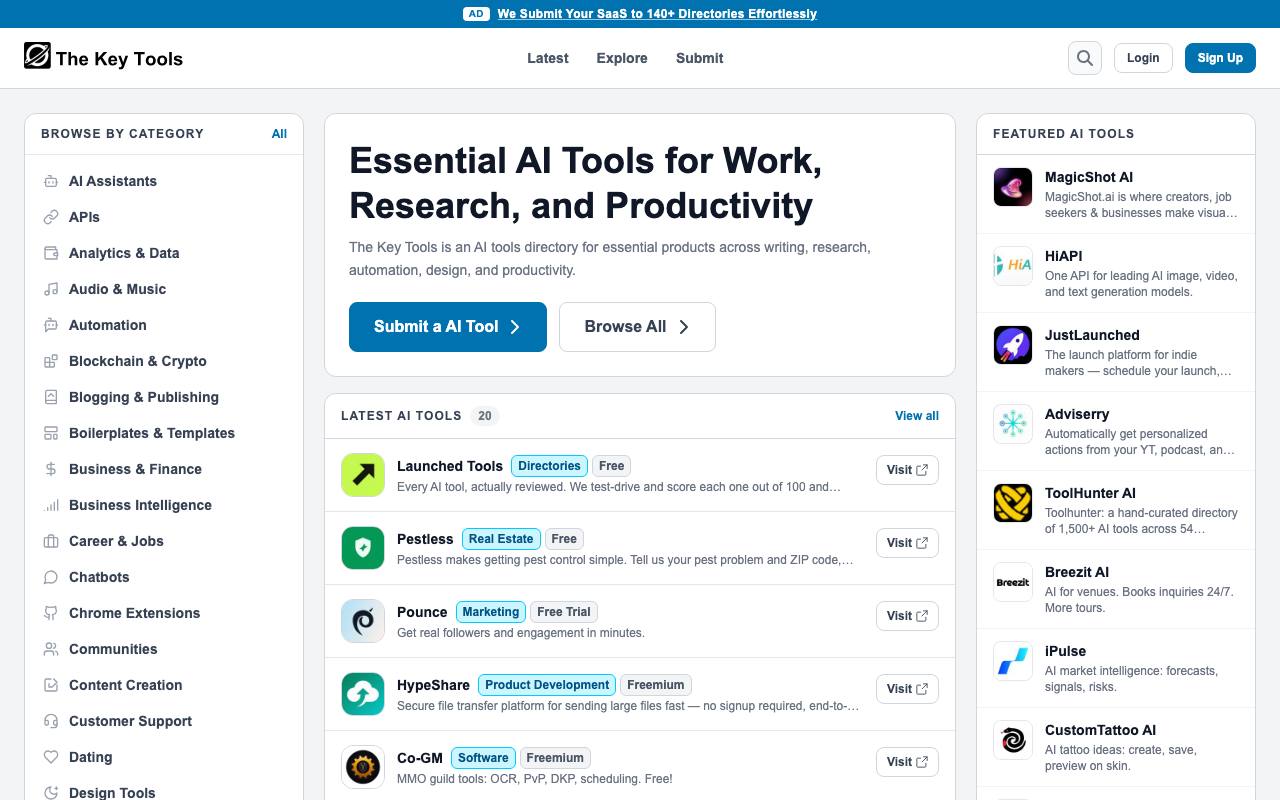Click the HypeShare cloud logo
The height and width of the screenshot is (800, 1280).
[x=363, y=694]
